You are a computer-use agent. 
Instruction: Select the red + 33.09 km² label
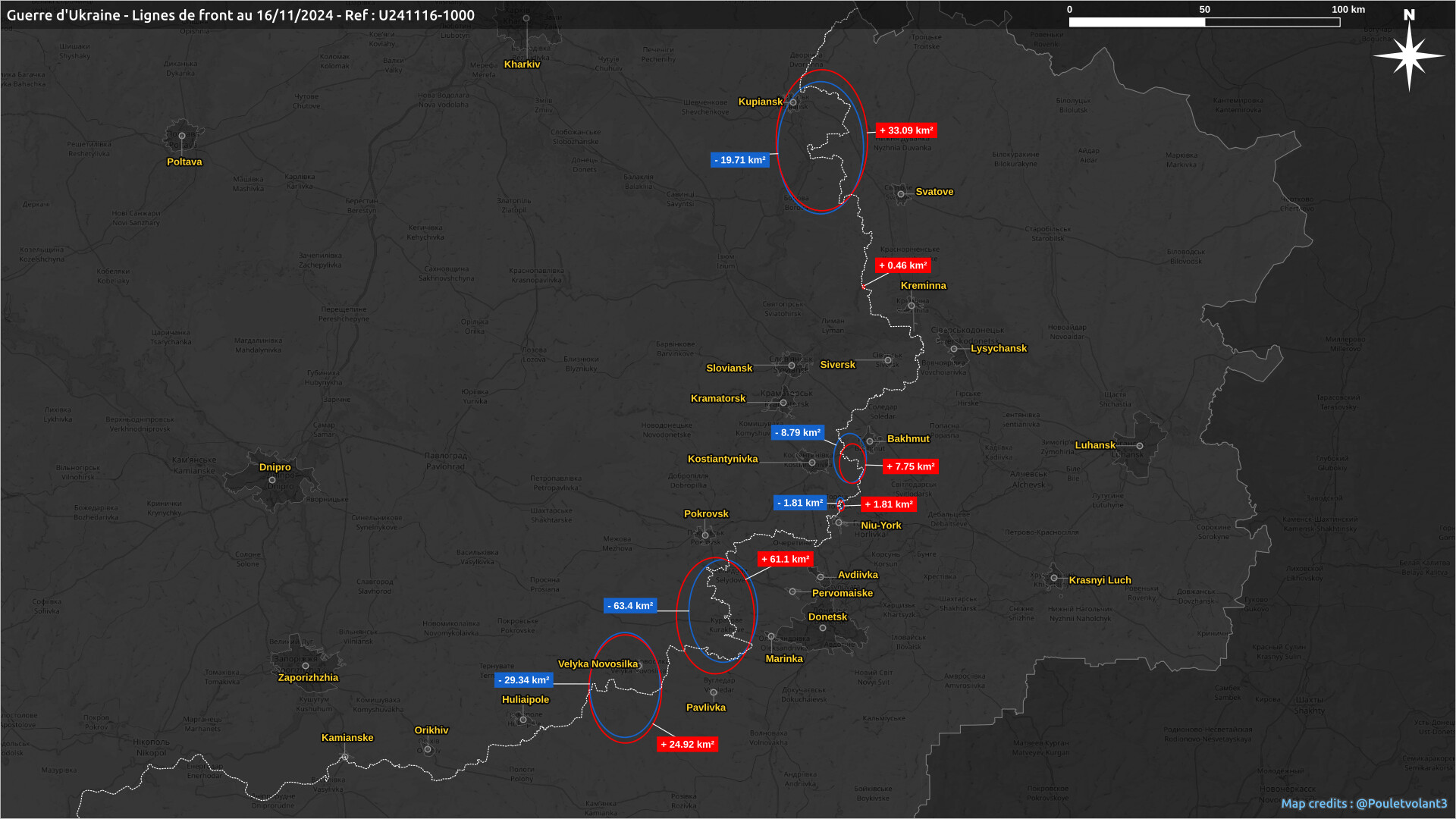(906, 130)
